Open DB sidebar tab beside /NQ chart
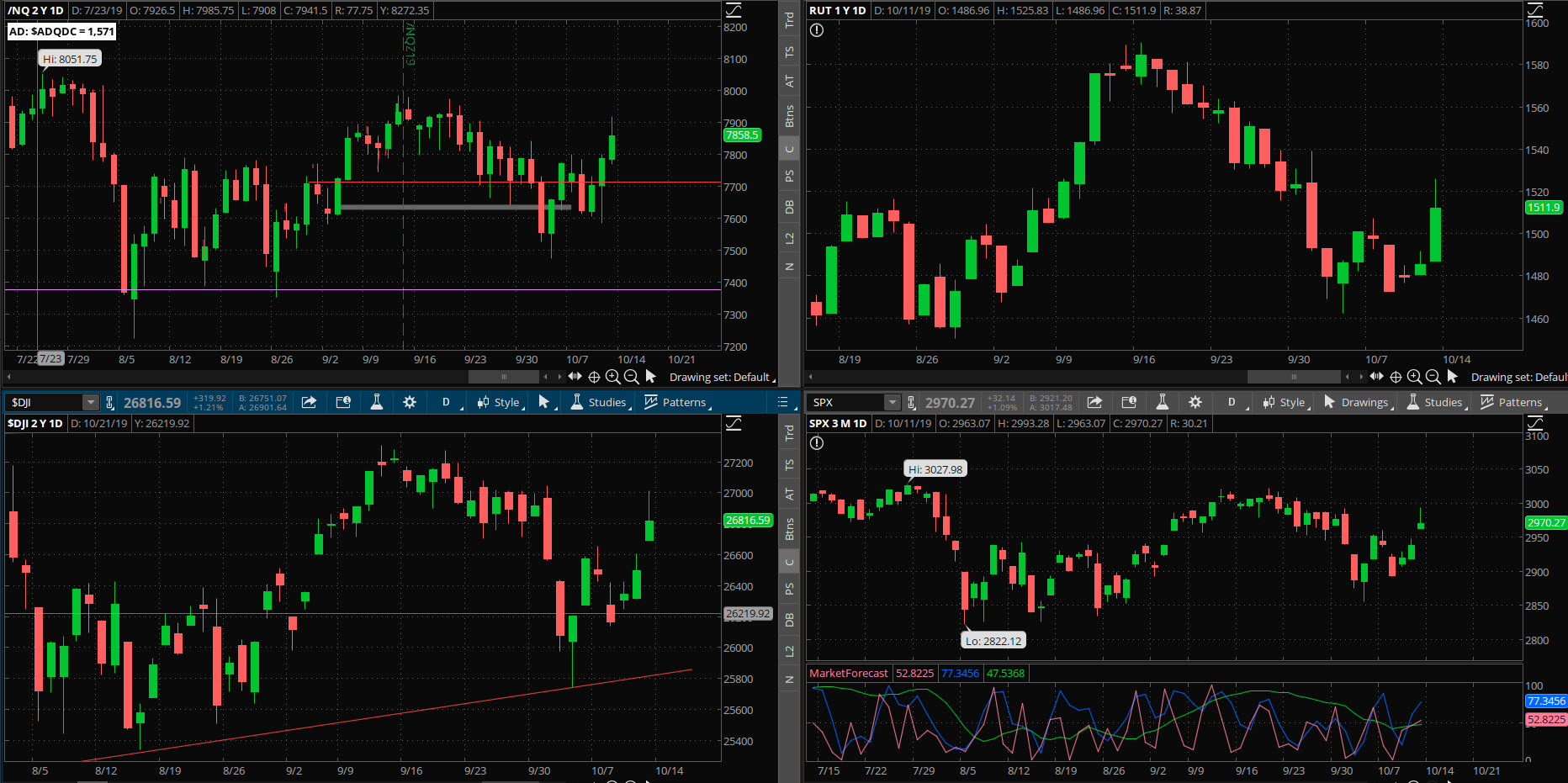Viewport: 1568px width, 783px height. click(789, 207)
